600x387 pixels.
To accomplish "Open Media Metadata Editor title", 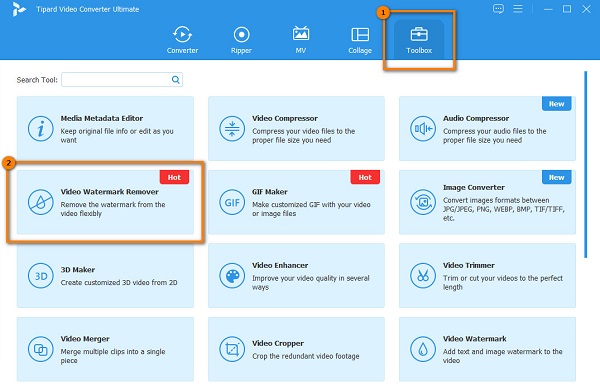I will (102, 118).
